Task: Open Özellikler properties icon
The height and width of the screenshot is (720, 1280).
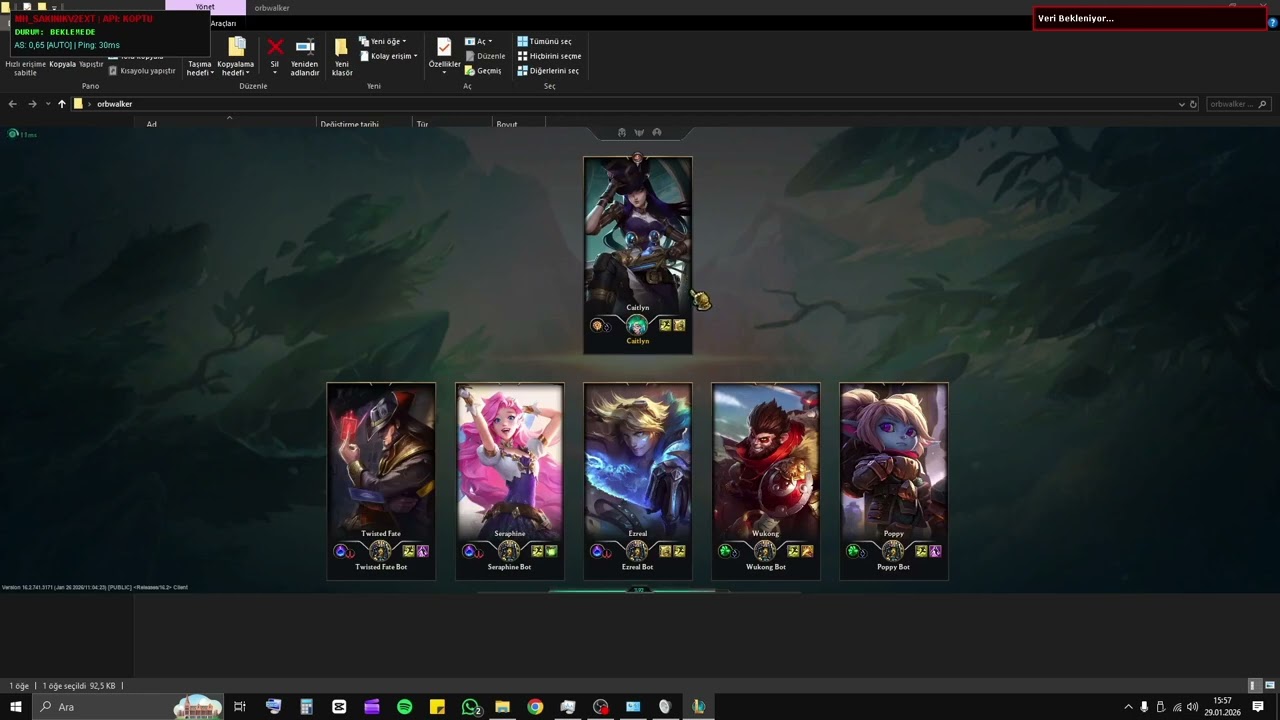Action: 444,47
